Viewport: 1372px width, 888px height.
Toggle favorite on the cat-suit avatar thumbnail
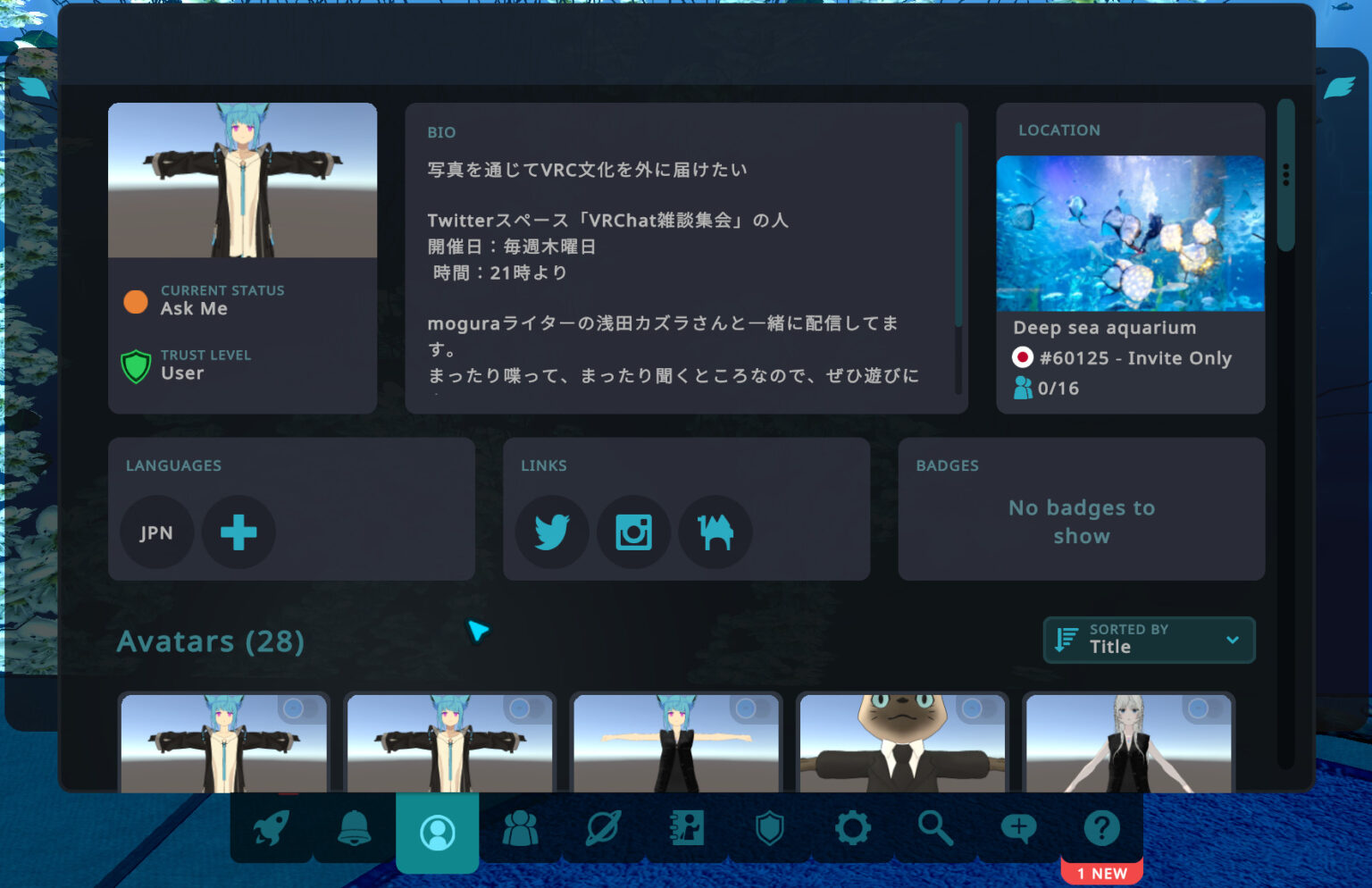click(x=972, y=709)
